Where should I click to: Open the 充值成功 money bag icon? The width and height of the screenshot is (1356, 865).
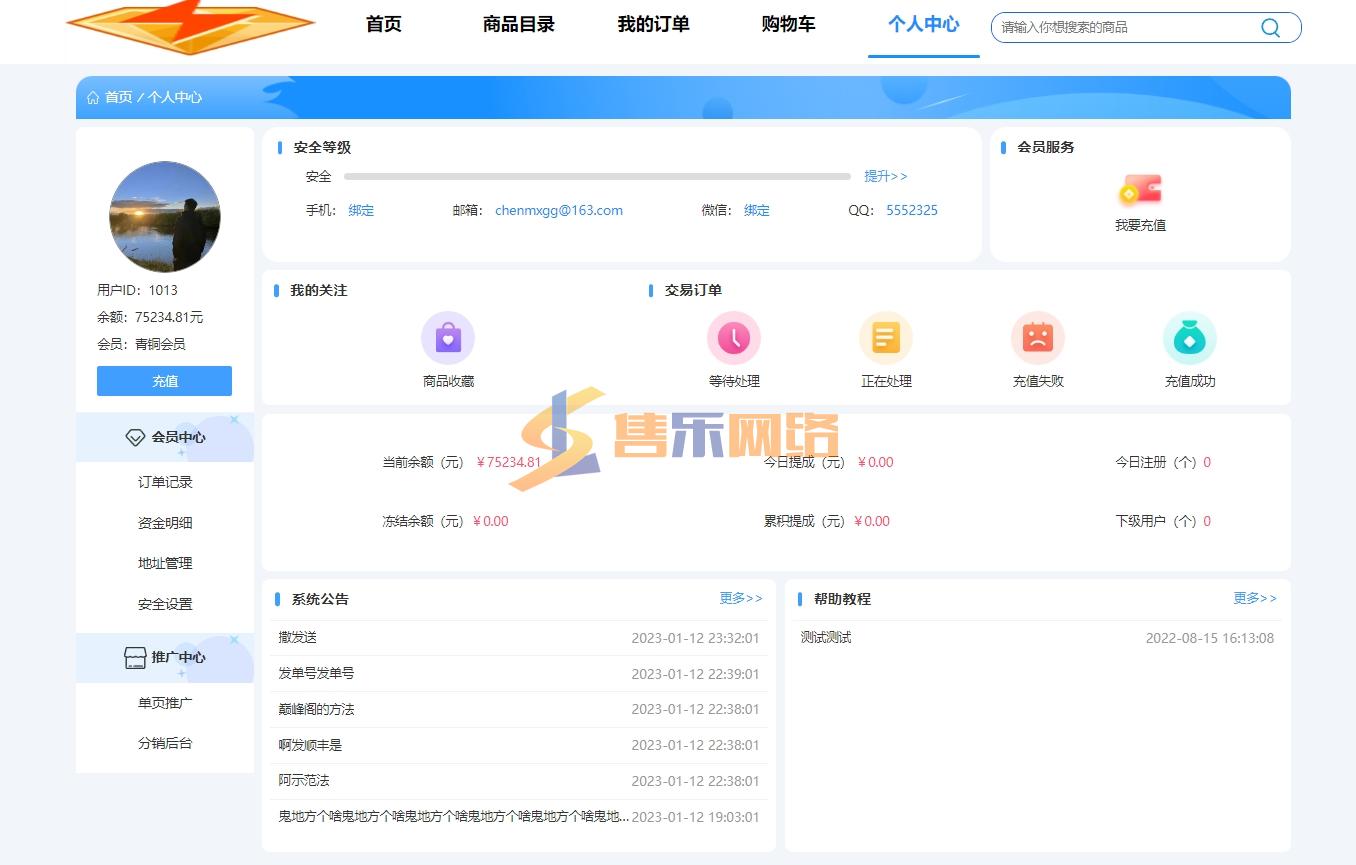(1190, 338)
